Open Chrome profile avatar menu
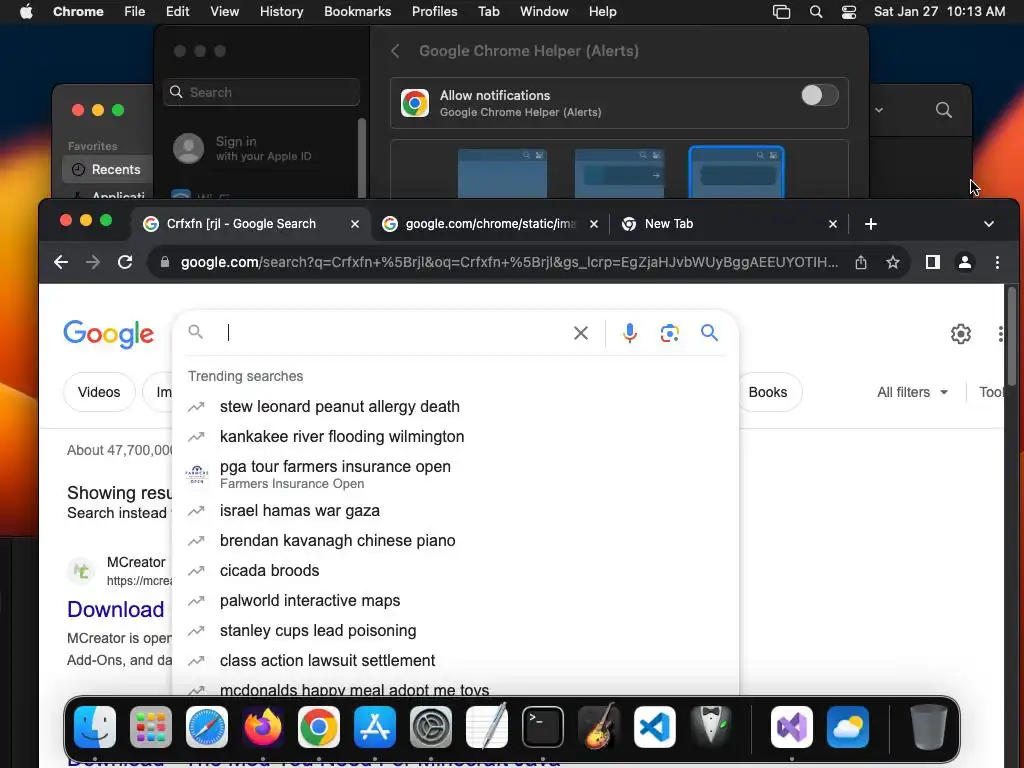The width and height of the screenshot is (1024, 768). click(x=965, y=262)
